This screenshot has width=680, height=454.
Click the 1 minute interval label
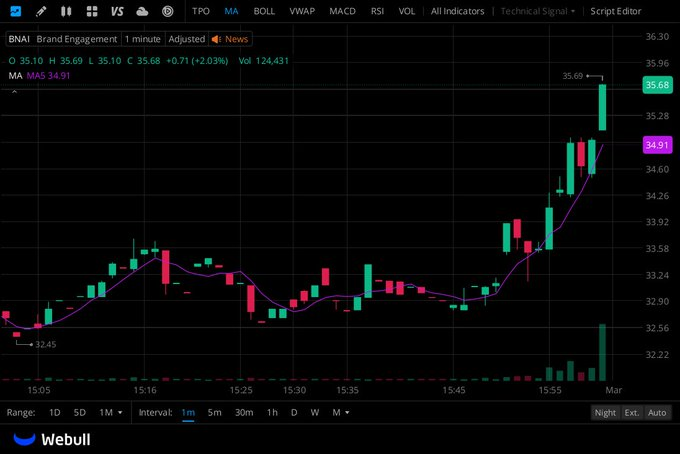[143, 39]
